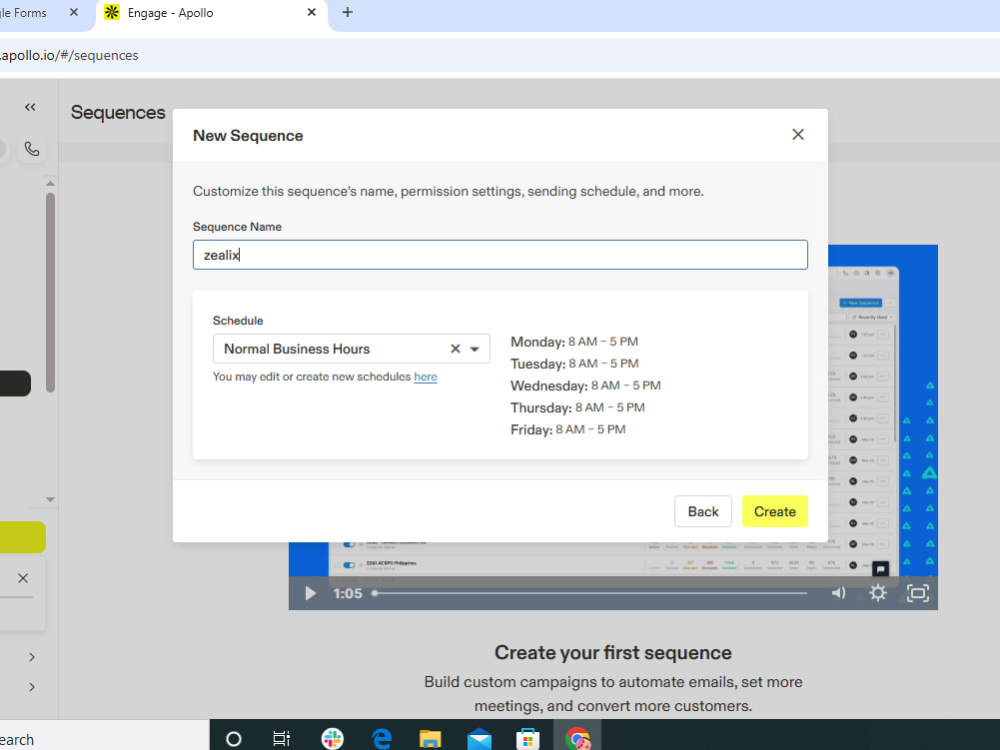The width and height of the screenshot is (1000, 750).
Task: Close the New Sequence dialog
Action: pos(798,135)
